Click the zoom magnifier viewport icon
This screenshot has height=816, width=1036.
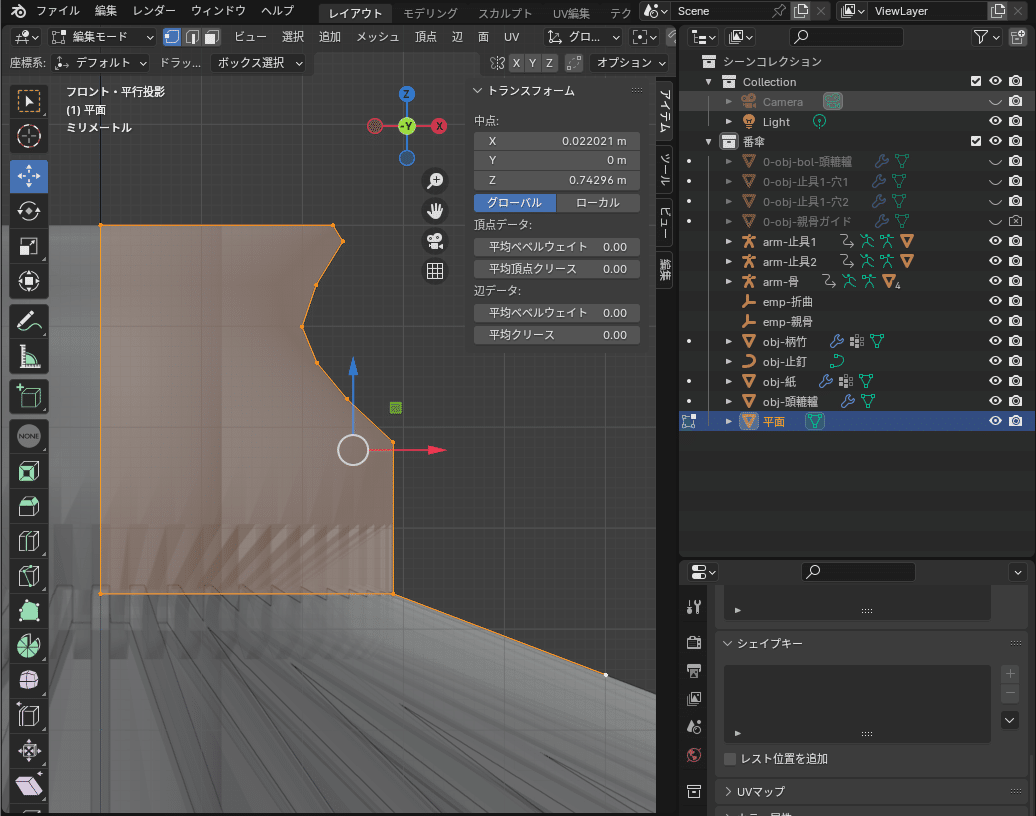435,181
